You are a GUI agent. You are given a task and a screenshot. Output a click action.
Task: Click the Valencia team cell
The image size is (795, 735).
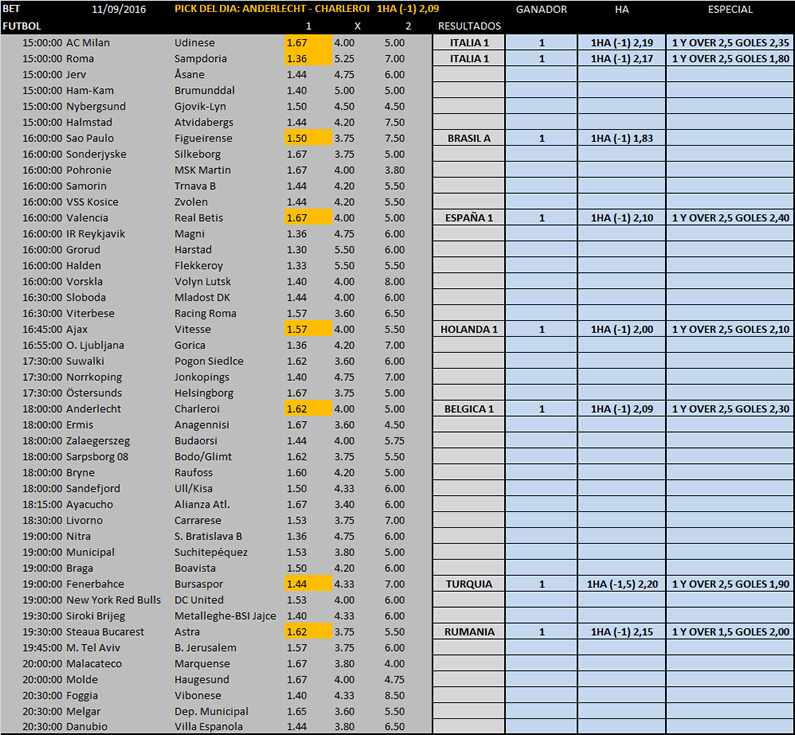tap(87, 217)
